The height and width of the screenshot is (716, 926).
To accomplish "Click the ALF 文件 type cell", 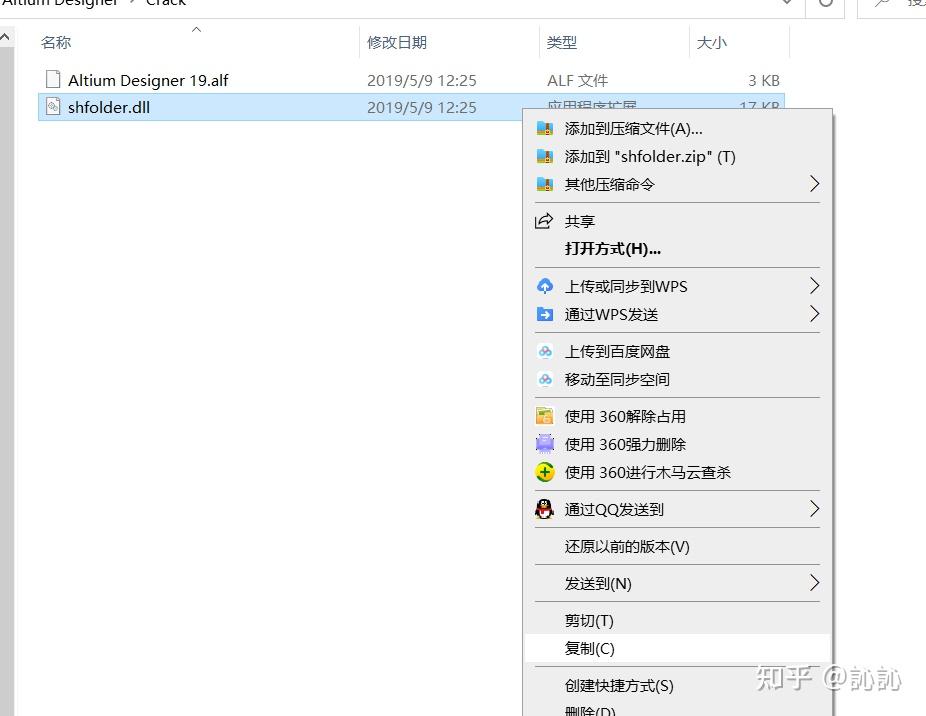I will pyautogui.click(x=577, y=80).
